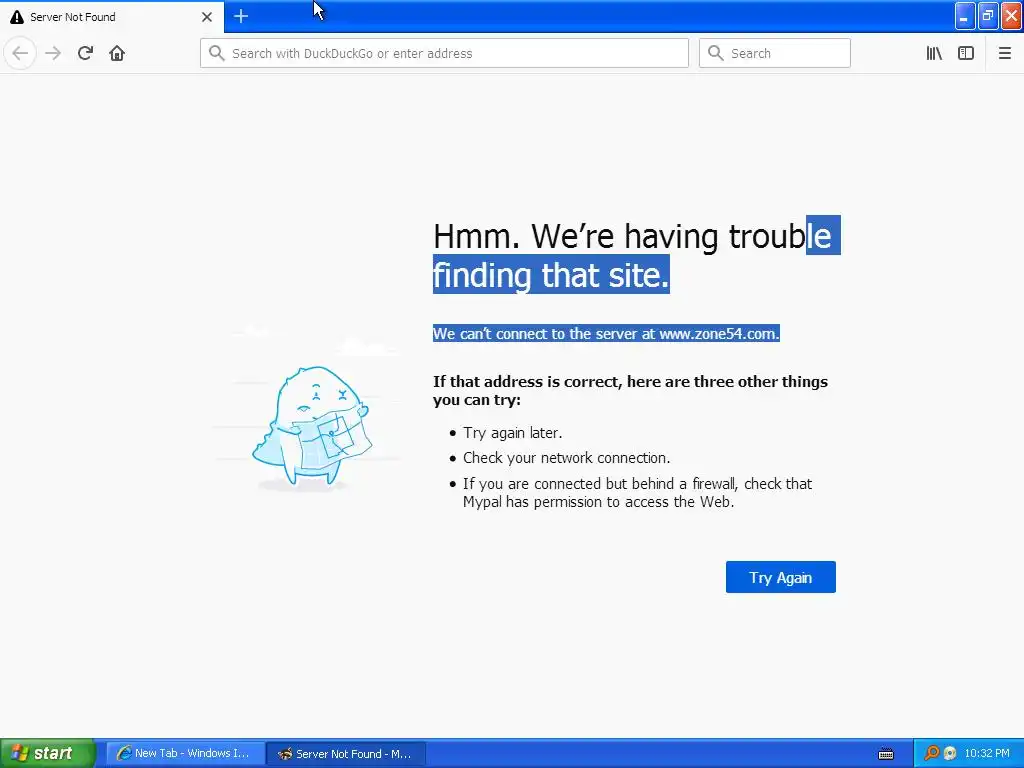This screenshot has height=768, width=1024.
Task: Click the magnifier icon in Search box
Action: (x=716, y=53)
